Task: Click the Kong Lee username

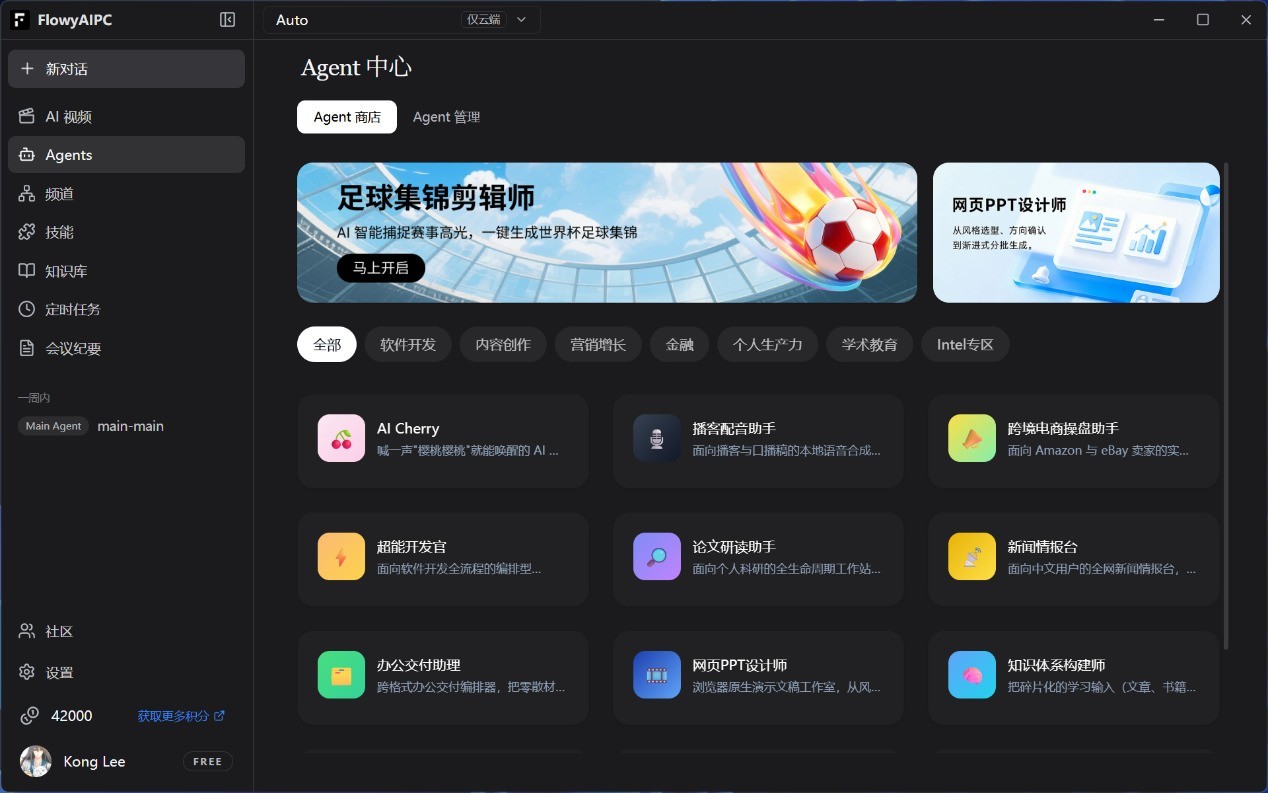Action: pyautogui.click(x=94, y=761)
